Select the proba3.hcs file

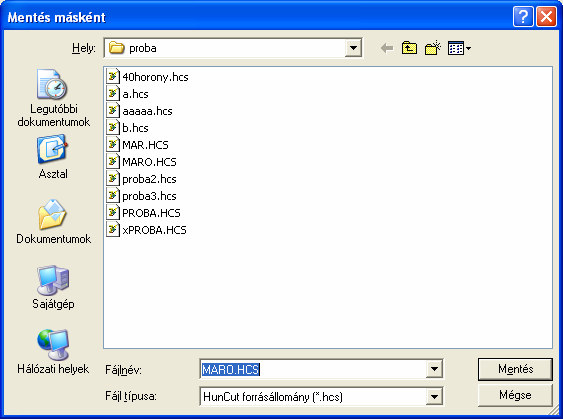coord(141,196)
